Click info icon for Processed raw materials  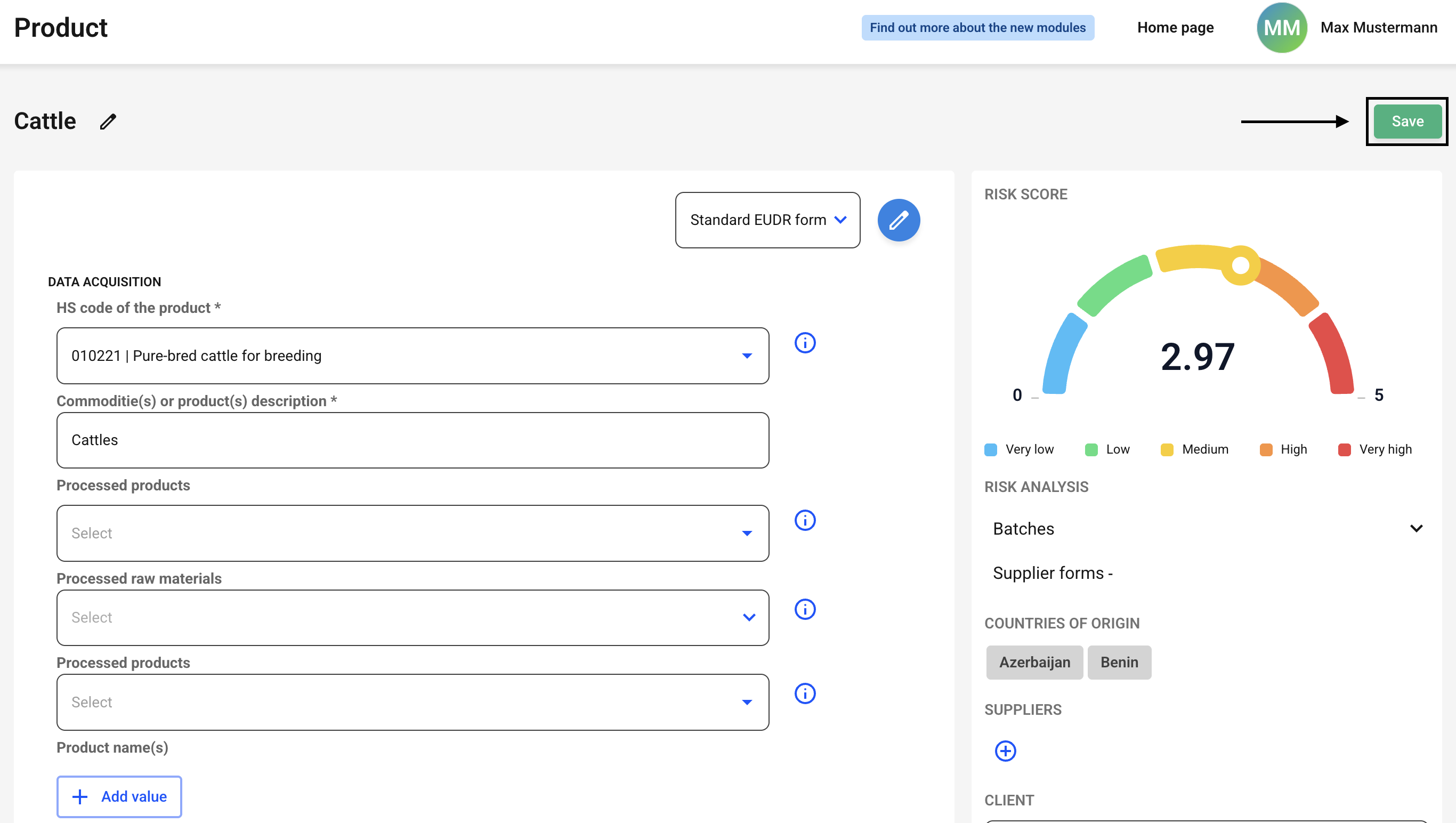tap(805, 609)
